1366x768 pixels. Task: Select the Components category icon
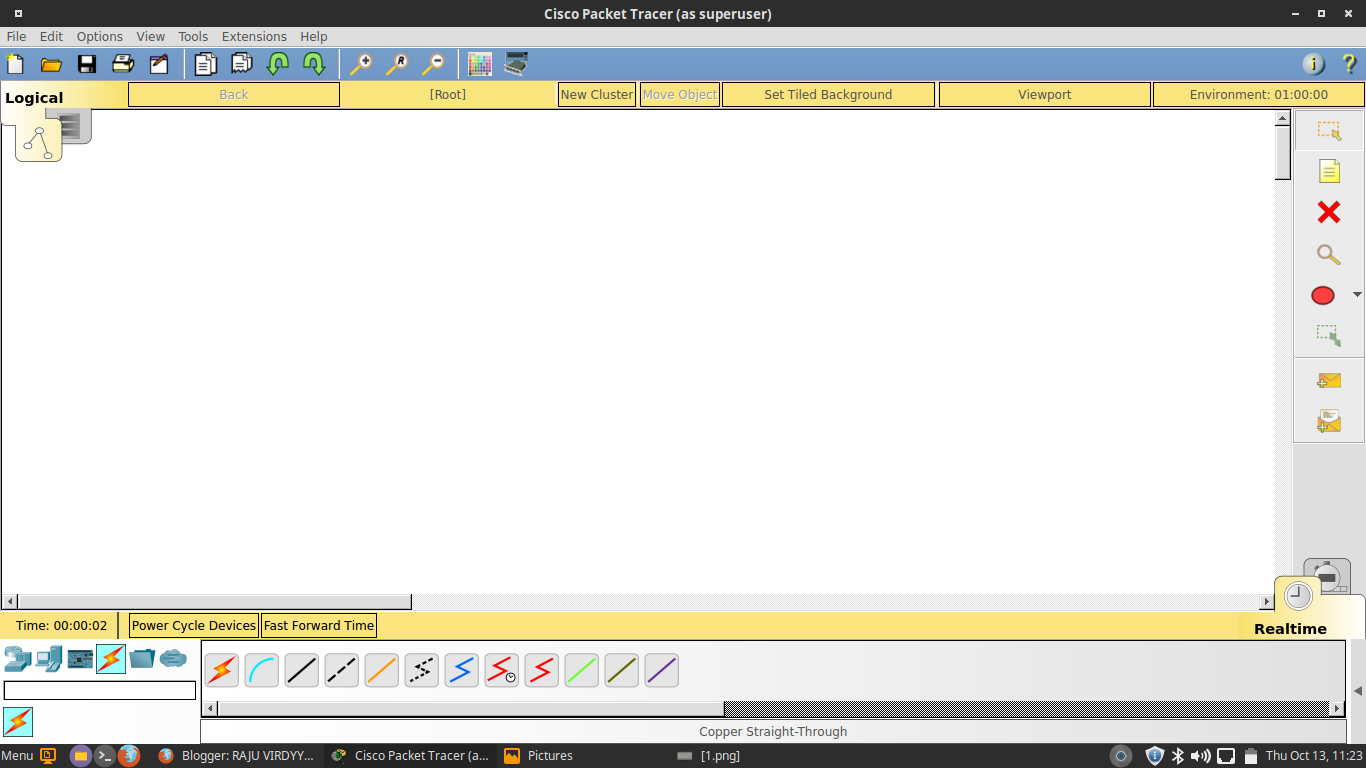pos(80,659)
